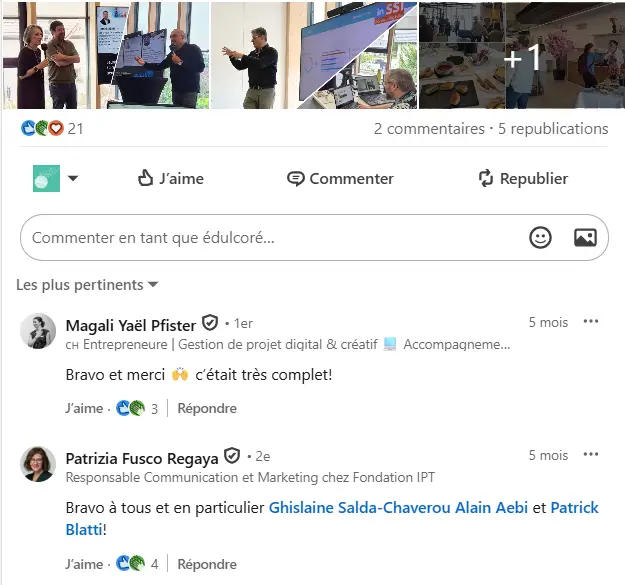This screenshot has height=585, width=625.
Task: View reactions on Magali's comment
Action: tap(131, 408)
